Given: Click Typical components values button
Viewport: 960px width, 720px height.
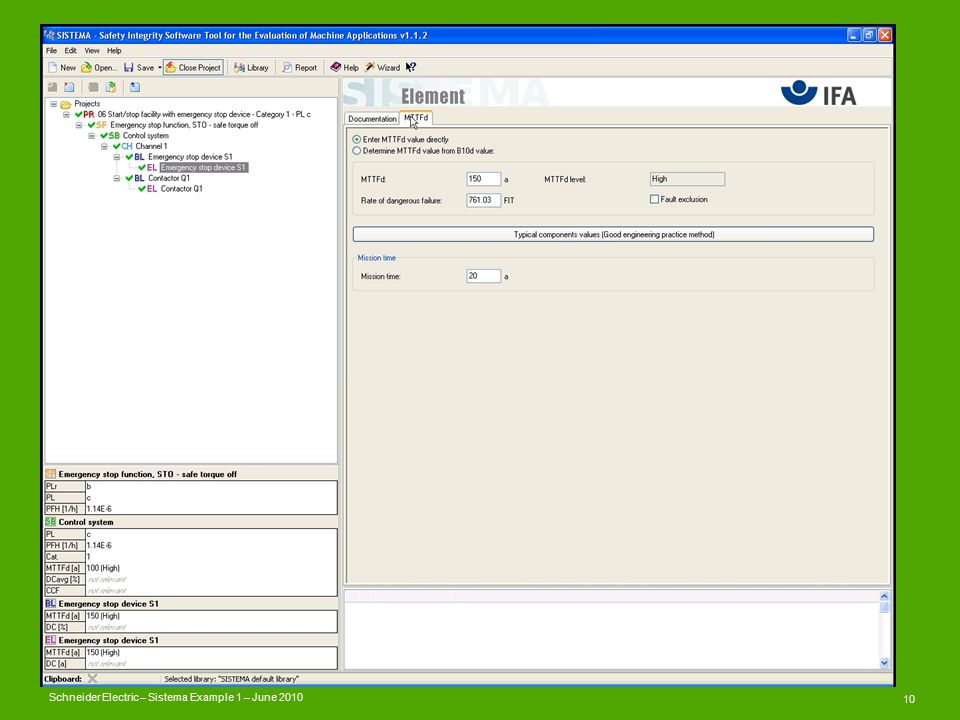Looking at the screenshot, I should (x=613, y=234).
